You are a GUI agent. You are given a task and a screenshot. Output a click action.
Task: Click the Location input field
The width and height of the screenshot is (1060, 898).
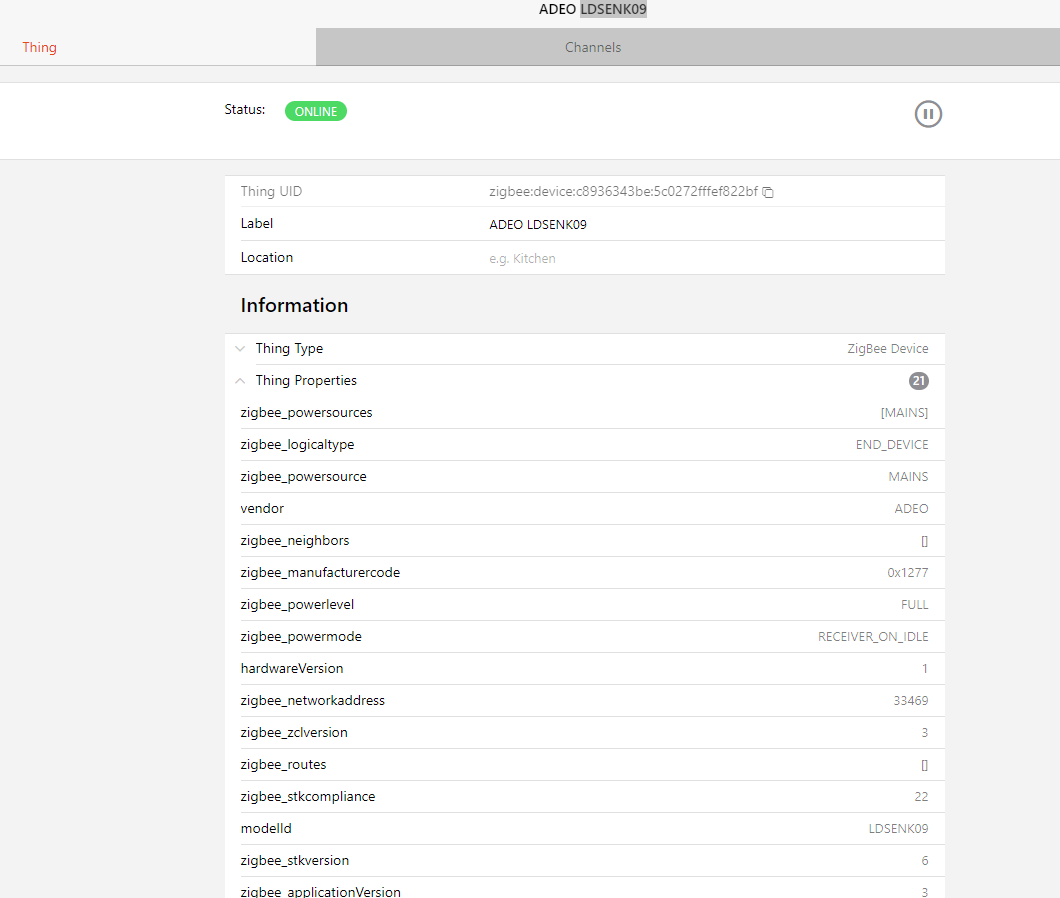[x=717, y=258]
